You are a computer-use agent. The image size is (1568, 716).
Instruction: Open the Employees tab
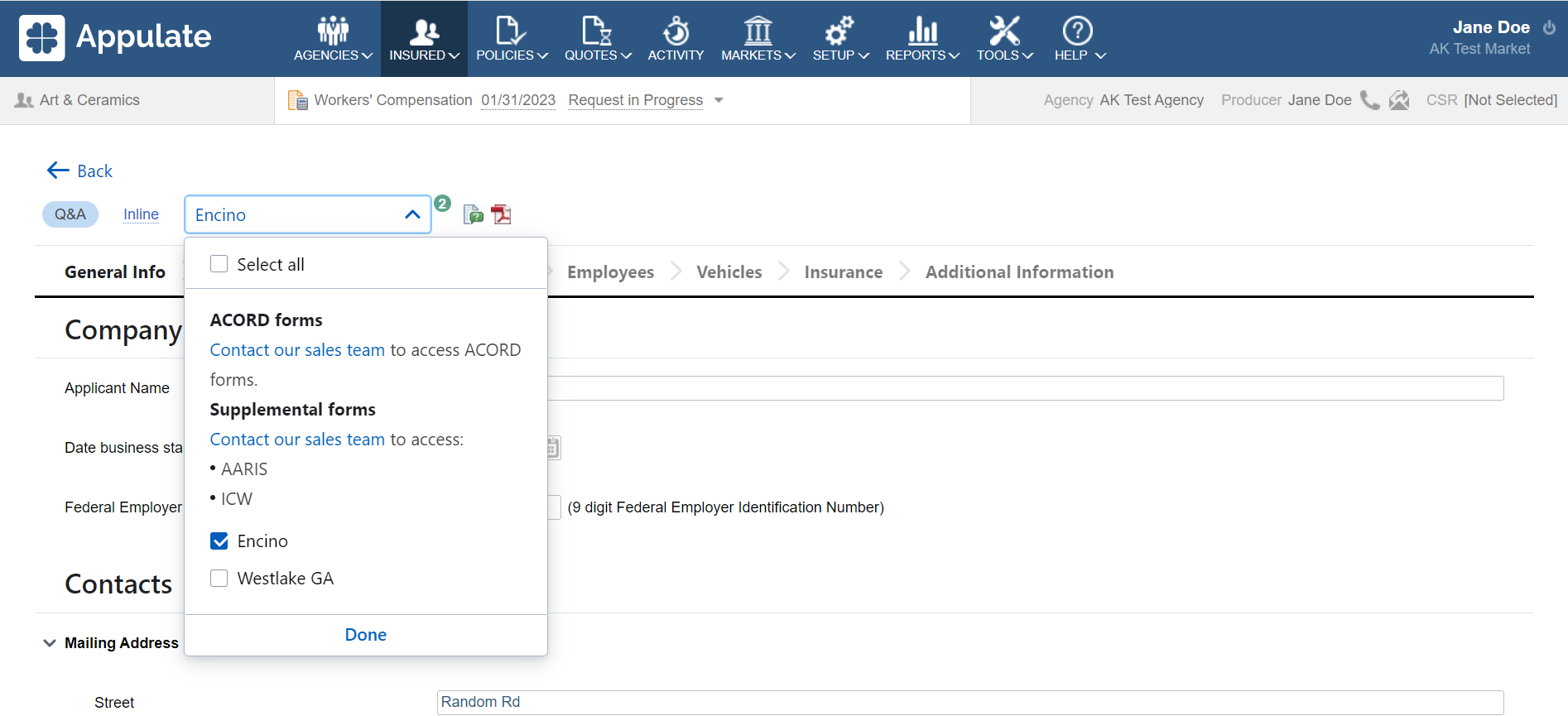[x=610, y=272]
